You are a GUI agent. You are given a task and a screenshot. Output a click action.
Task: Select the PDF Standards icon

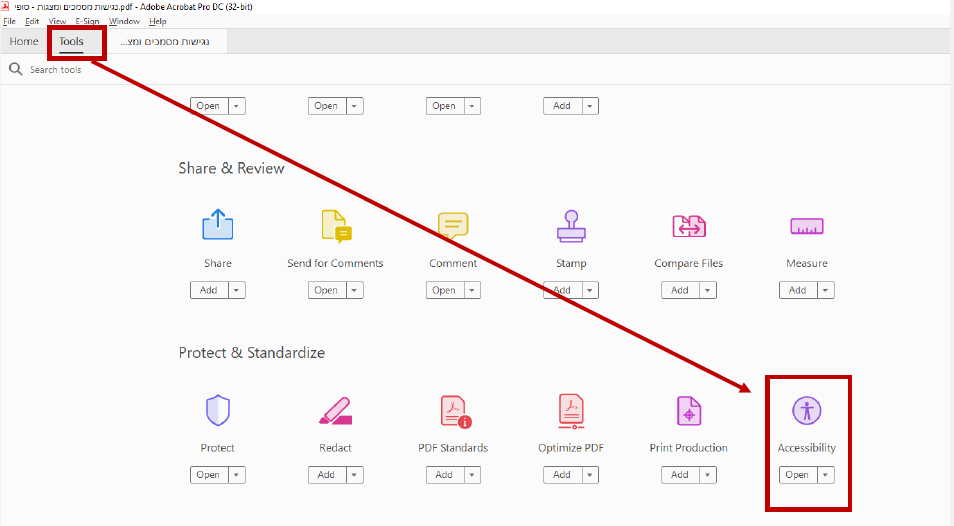tap(456, 412)
